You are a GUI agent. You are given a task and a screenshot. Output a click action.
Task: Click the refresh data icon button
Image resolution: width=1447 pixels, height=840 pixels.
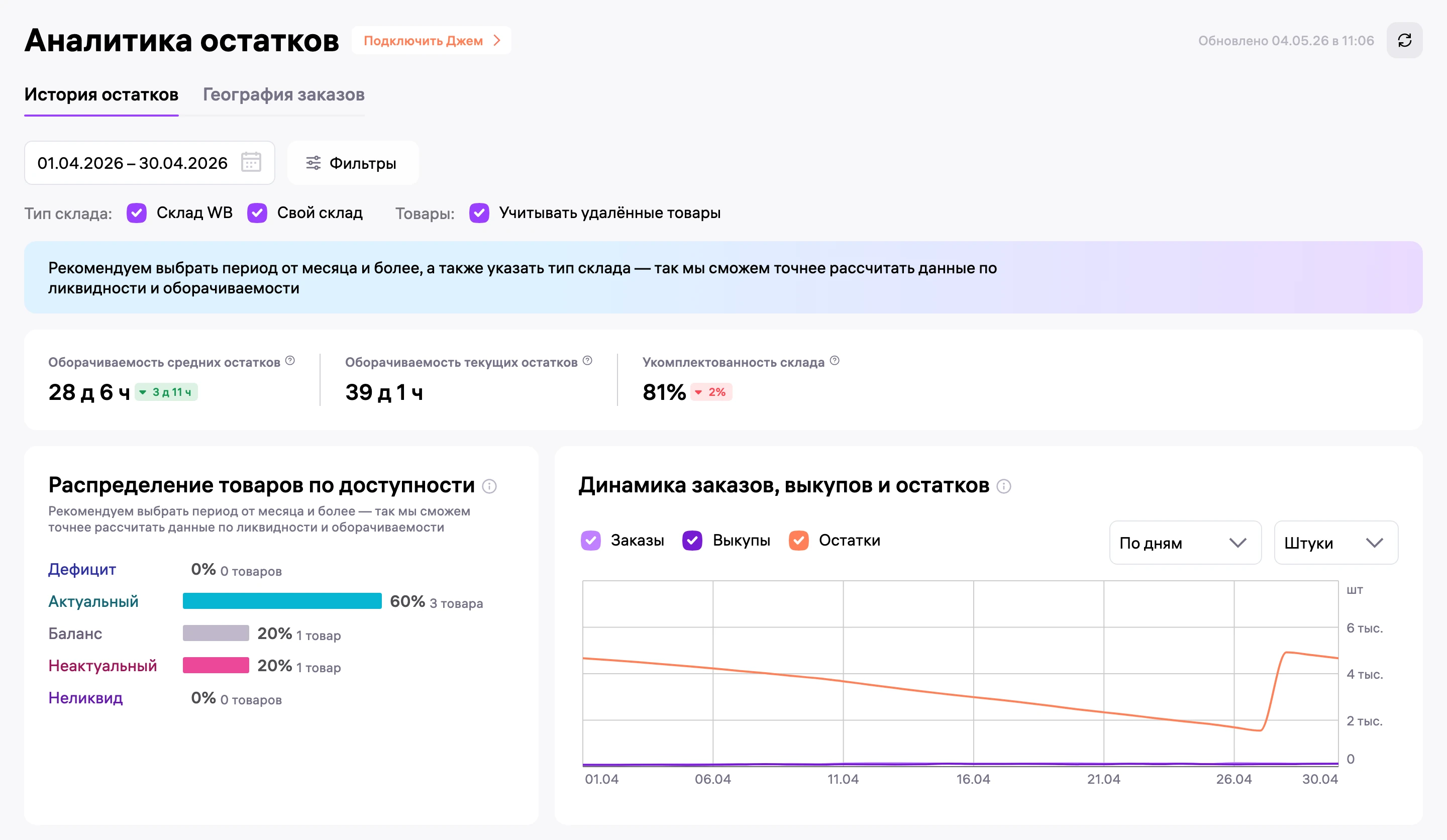pyautogui.click(x=1404, y=40)
